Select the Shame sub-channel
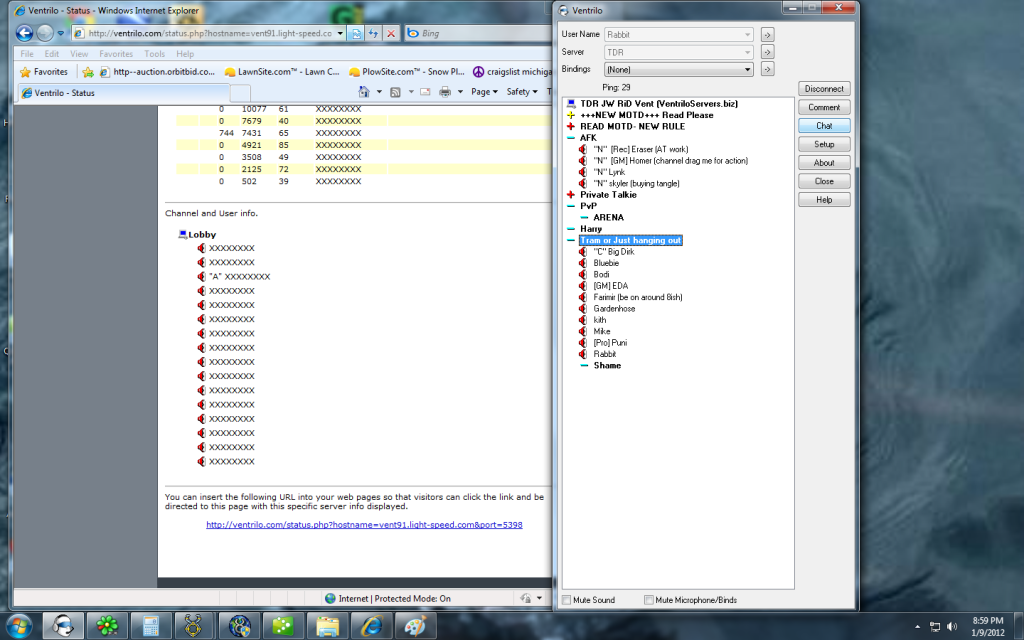 [x=607, y=366]
